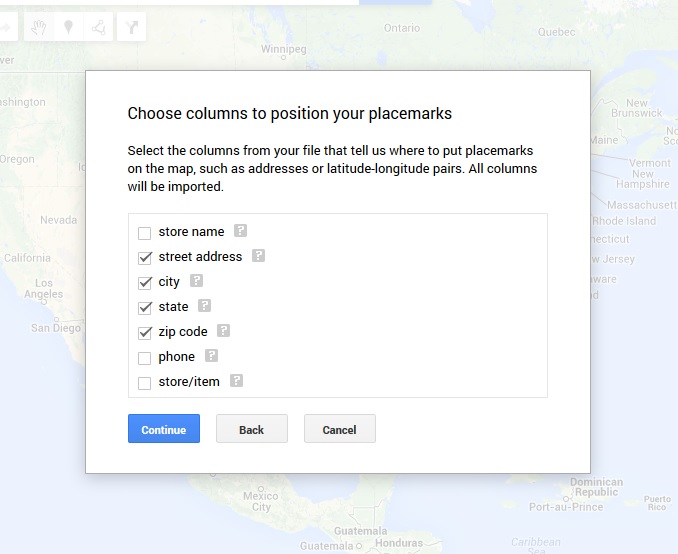Check the store name checkbox
678x554 pixels.
[144, 233]
